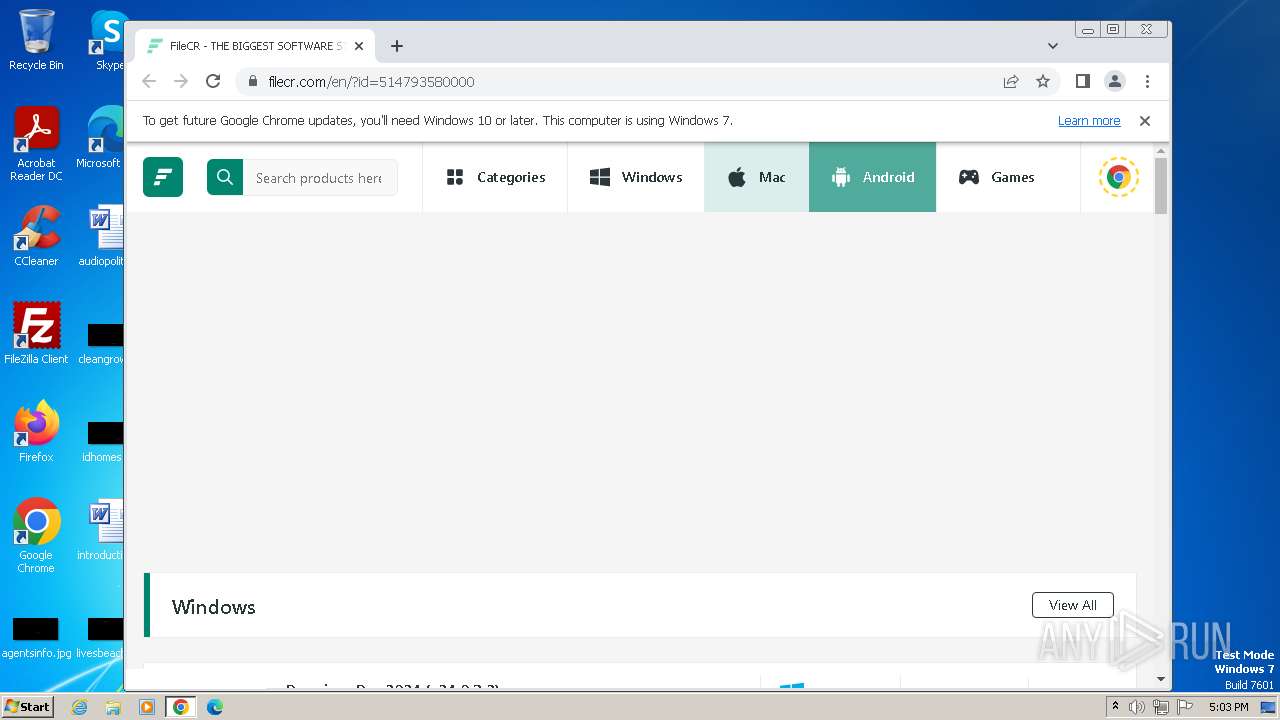Click the network tray icon
Image resolution: width=1280 pixels, height=720 pixels.
1161,707
